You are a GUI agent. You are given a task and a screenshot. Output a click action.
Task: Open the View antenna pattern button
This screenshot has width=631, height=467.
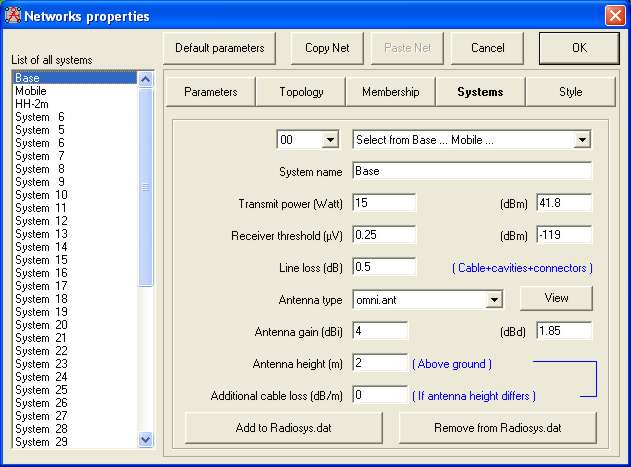click(556, 298)
